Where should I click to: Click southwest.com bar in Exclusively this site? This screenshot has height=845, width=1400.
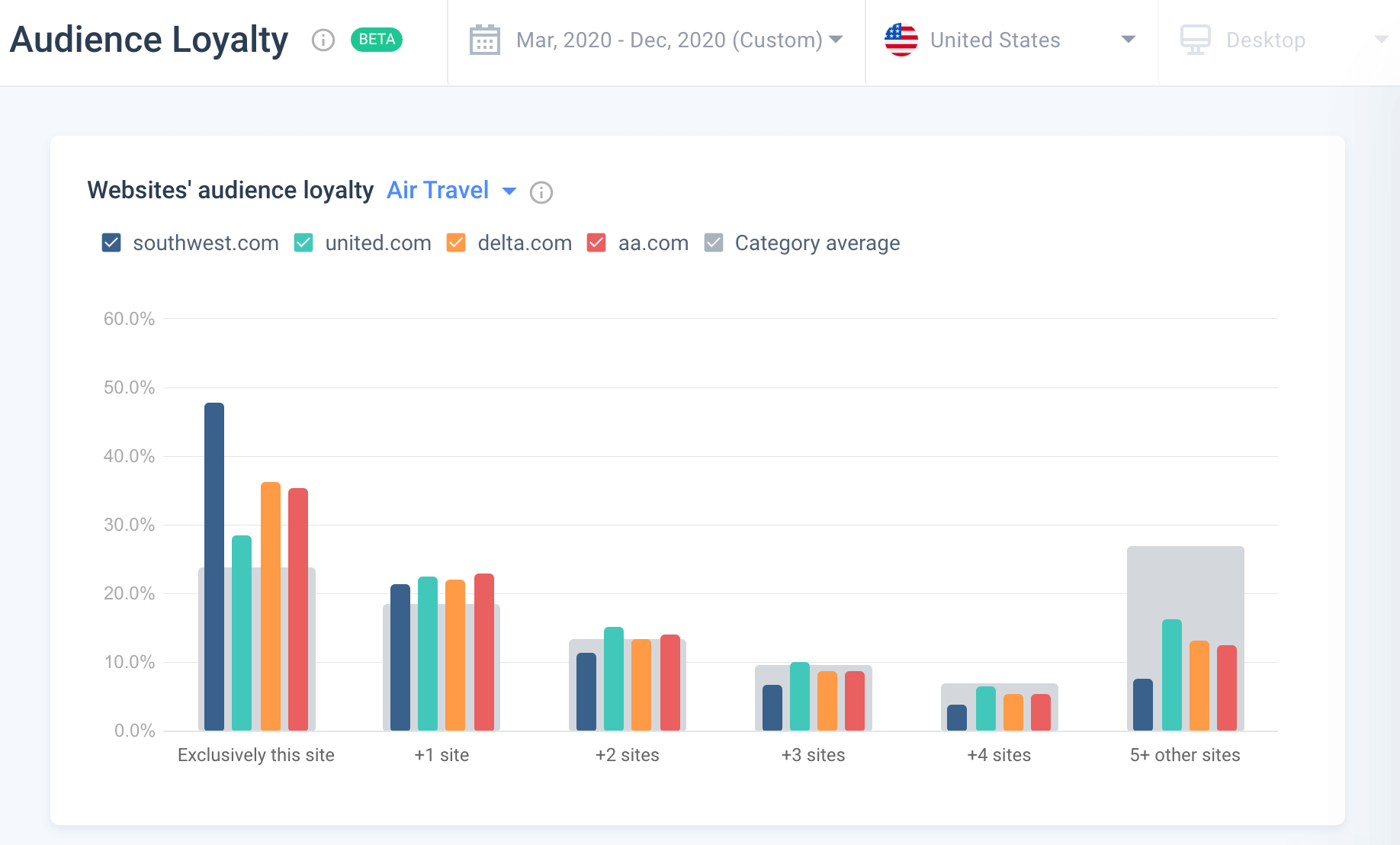click(x=214, y=567)
